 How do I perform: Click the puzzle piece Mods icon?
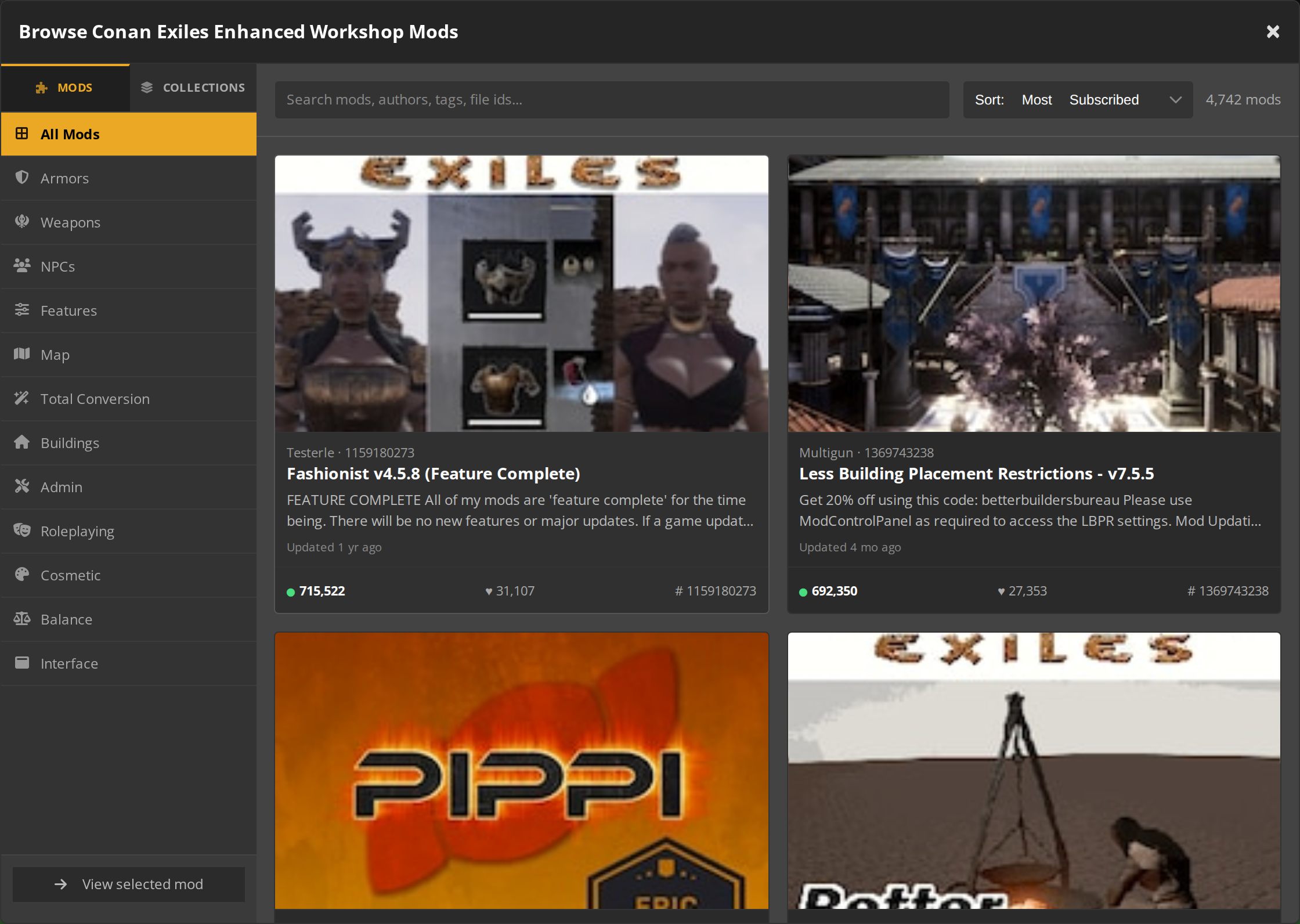pyautogui.click(x=41, y=88)
